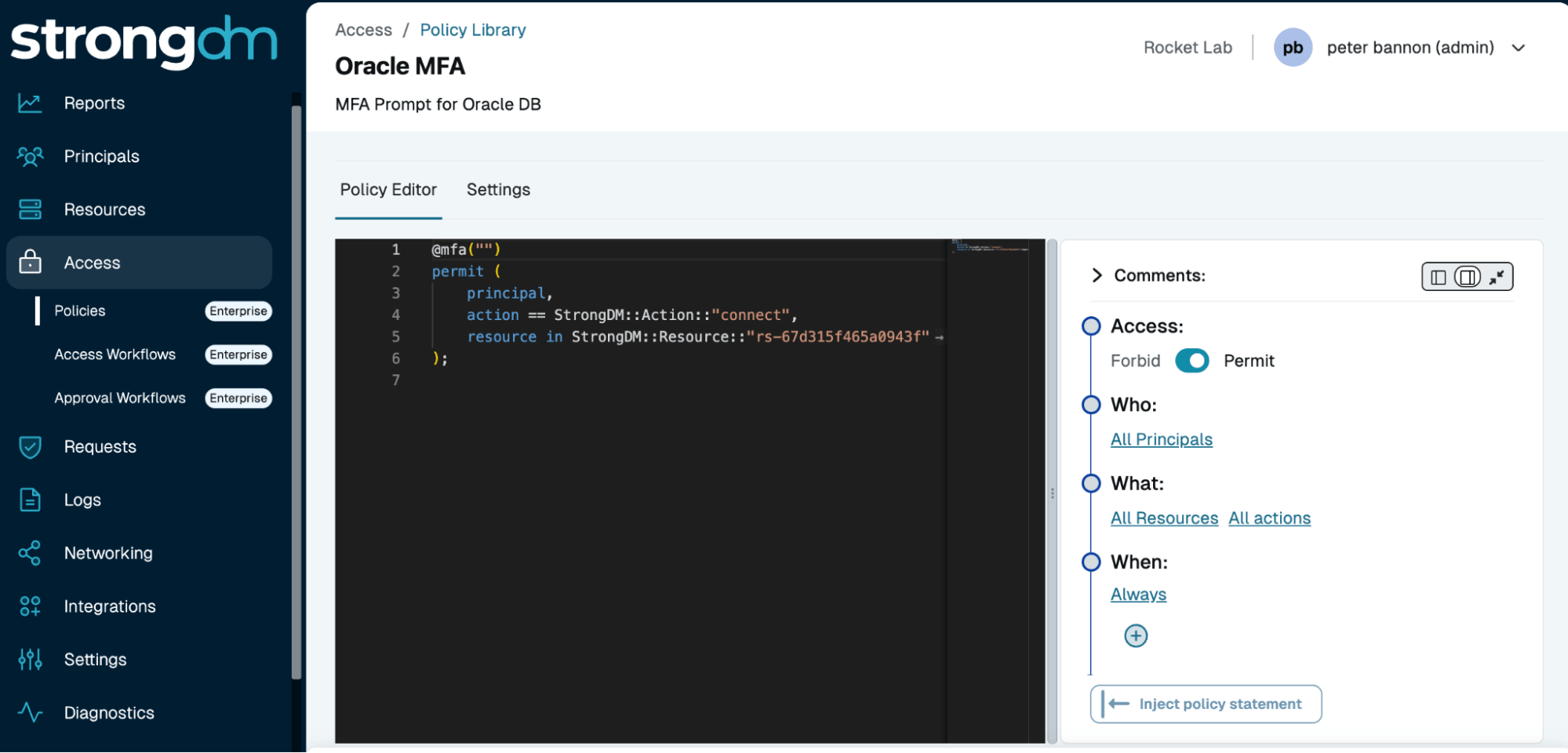Switch panel layout to split view
Viewport: 1568px width, 753px height.
pyautogui.click(x=1437, y=276)
